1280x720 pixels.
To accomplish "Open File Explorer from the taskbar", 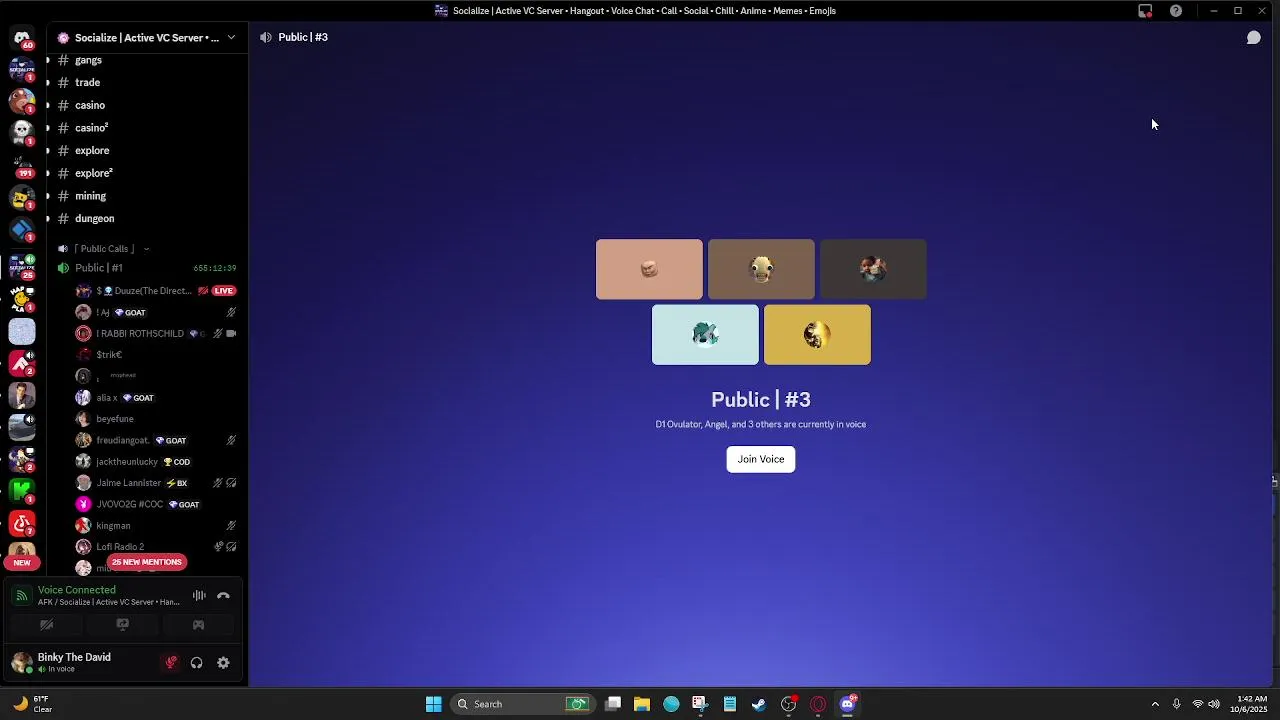I will click(x=642, y=704).
